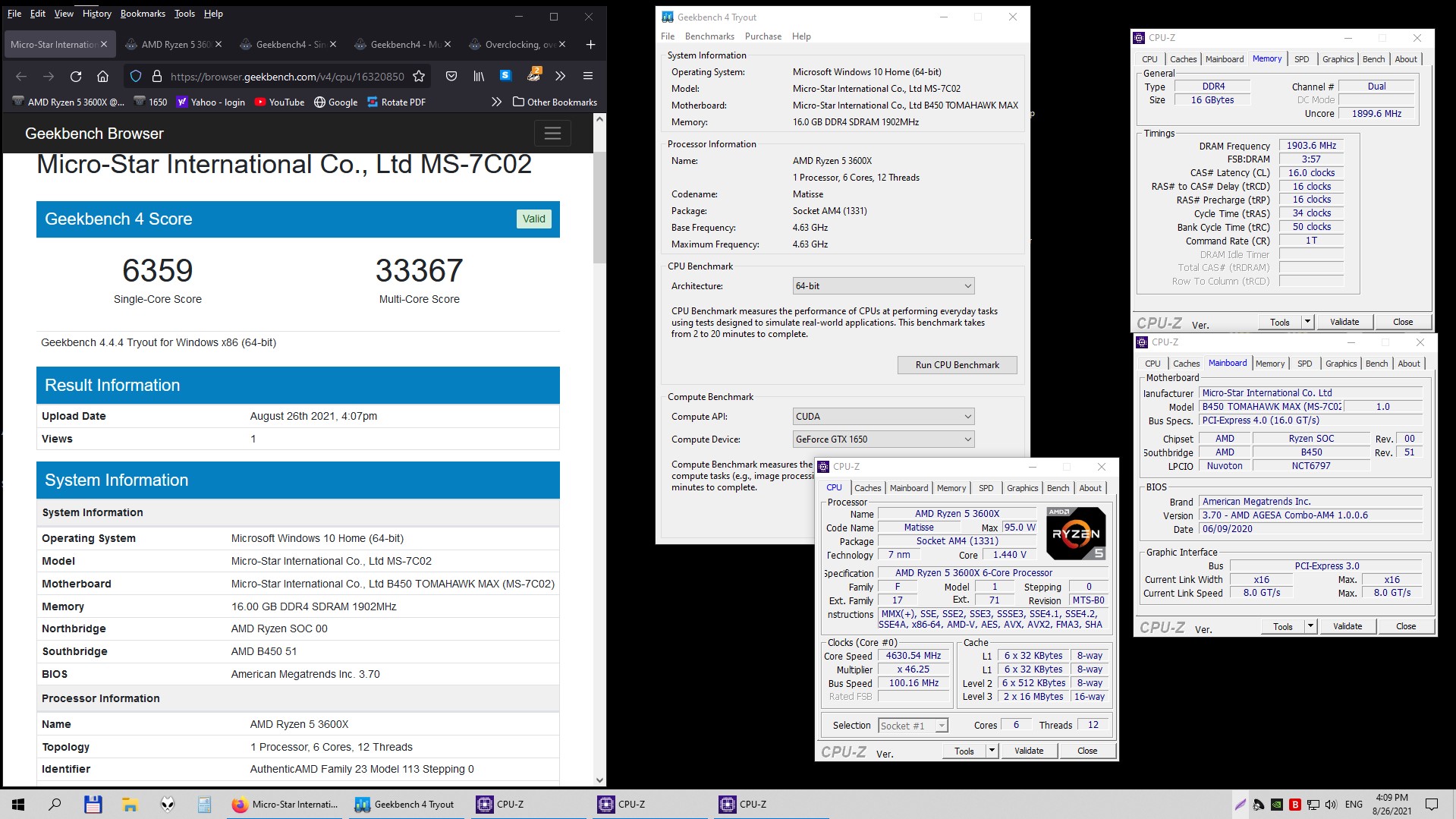Open the Yahoo - login bookmark

point(211,102)
